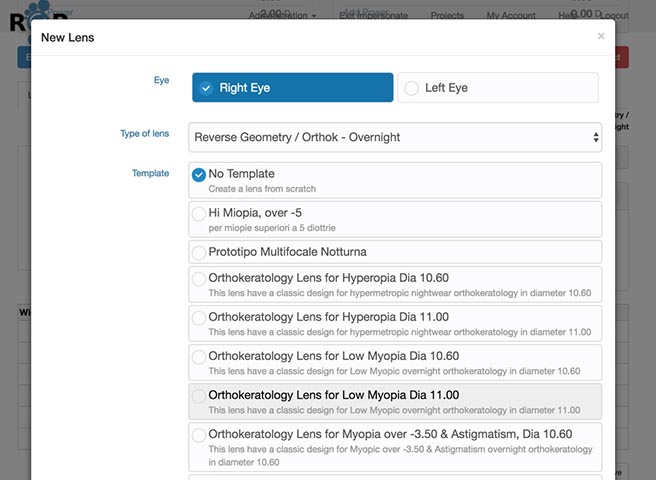
Task: Click the Logout link
Action: 610,16
